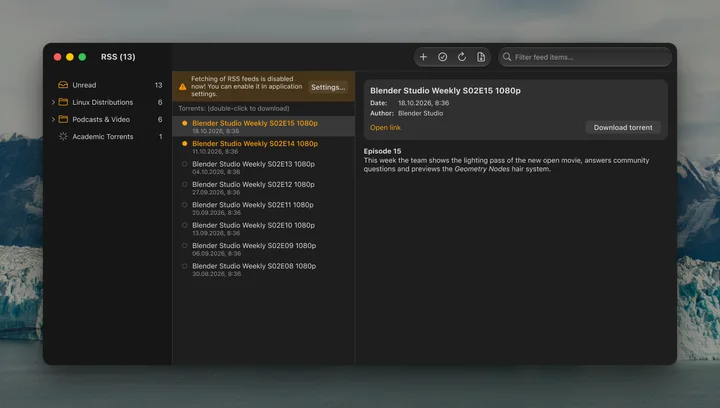Screen dimensions: 720x408
Task: Click the plus icon to add a feed
Action: click(423, 57)
